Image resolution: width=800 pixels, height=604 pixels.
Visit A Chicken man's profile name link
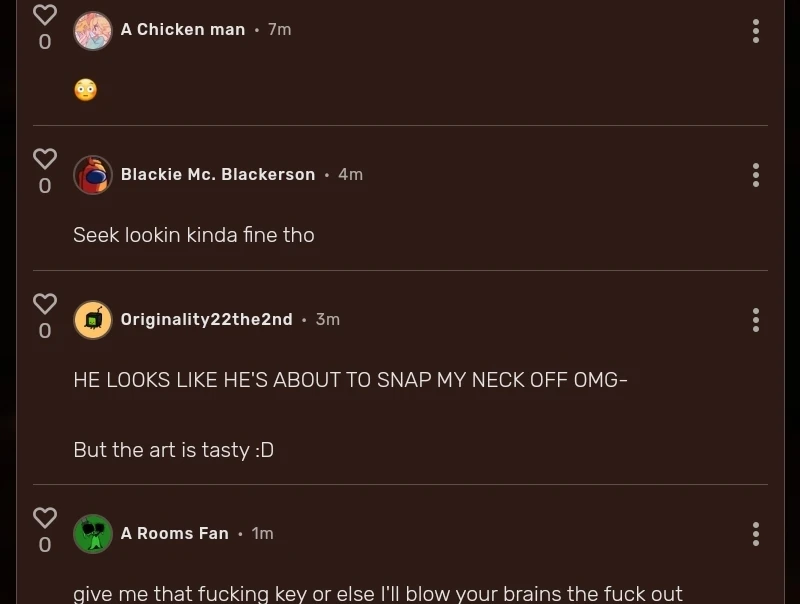point(183,30)
